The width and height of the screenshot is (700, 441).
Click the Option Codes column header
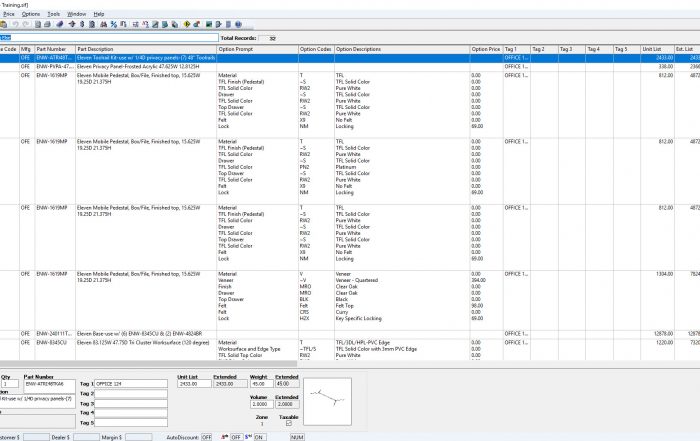pyautogui.click(x=316, y=49)
